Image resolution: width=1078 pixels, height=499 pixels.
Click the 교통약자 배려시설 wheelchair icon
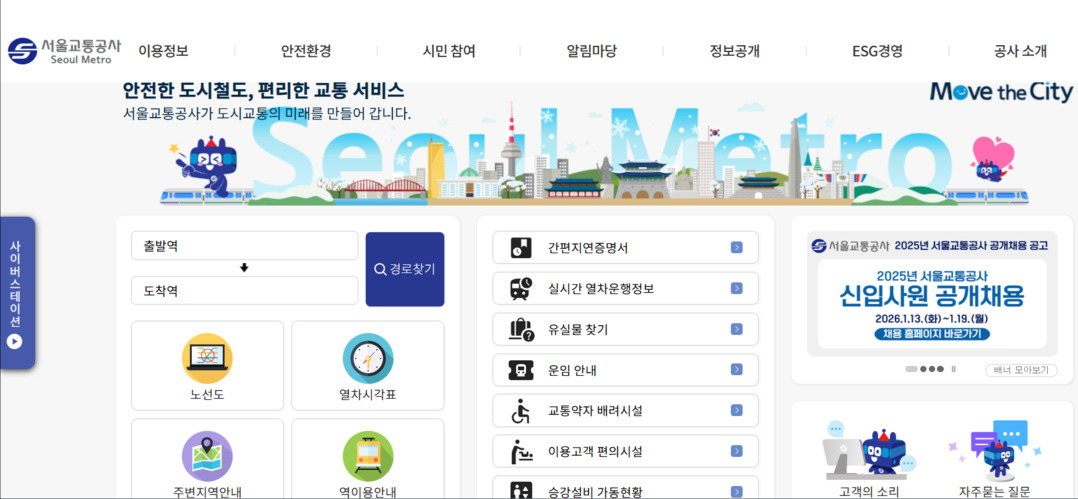click(x=520, y=410)
